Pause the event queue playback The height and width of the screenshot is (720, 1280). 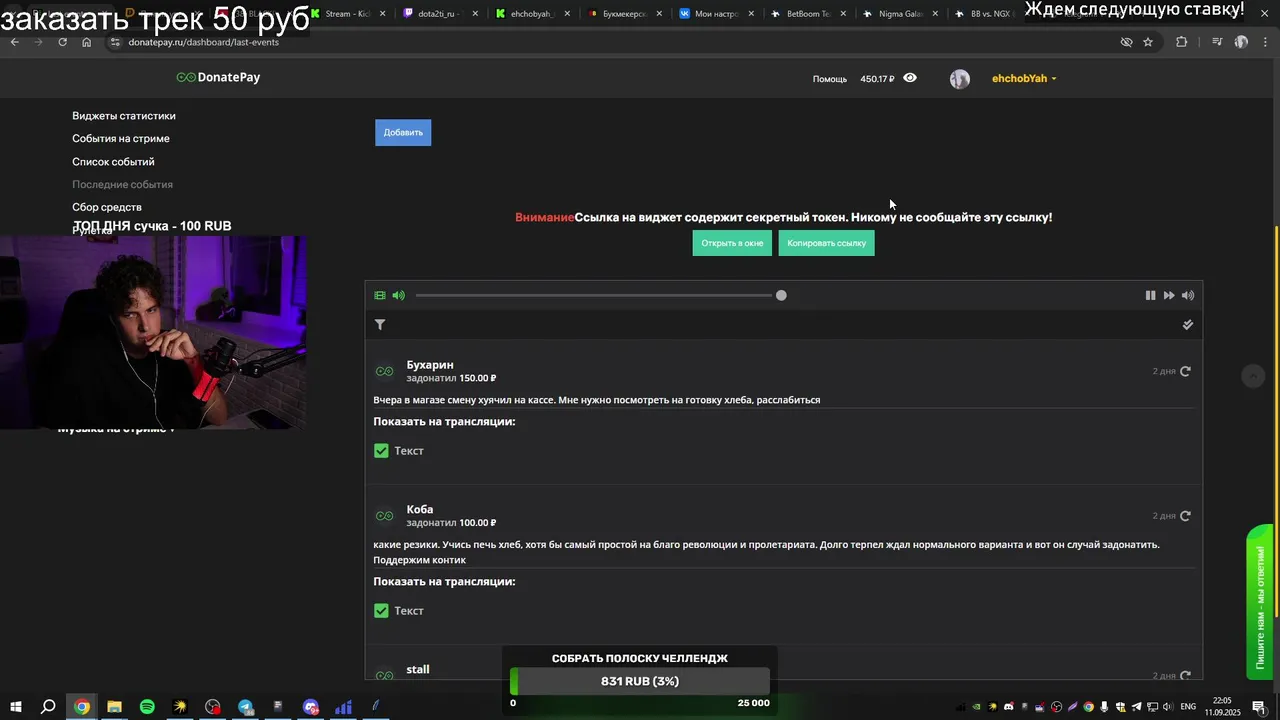click(1150, 295)
